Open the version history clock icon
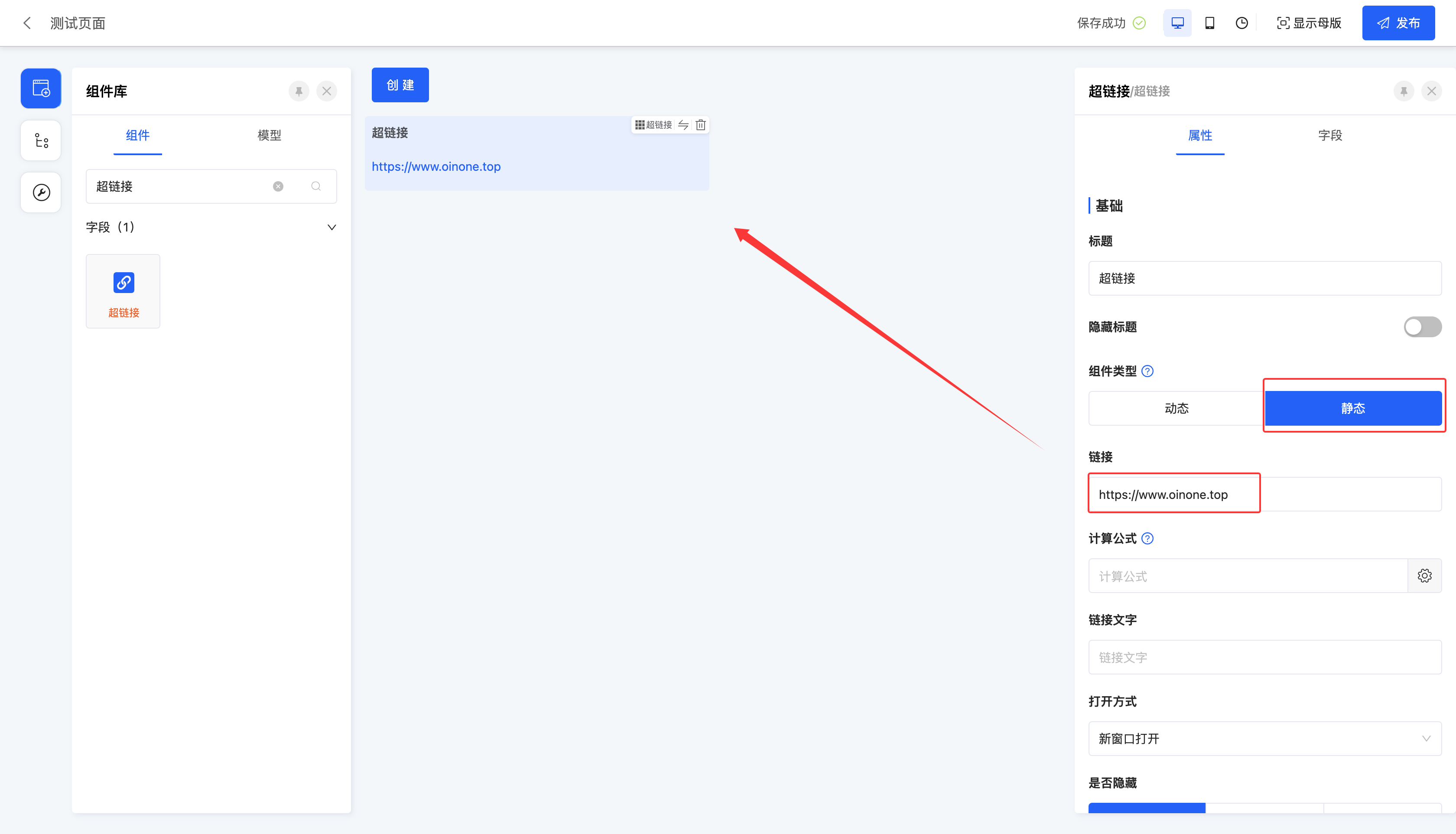 (x=1241, y=23)
